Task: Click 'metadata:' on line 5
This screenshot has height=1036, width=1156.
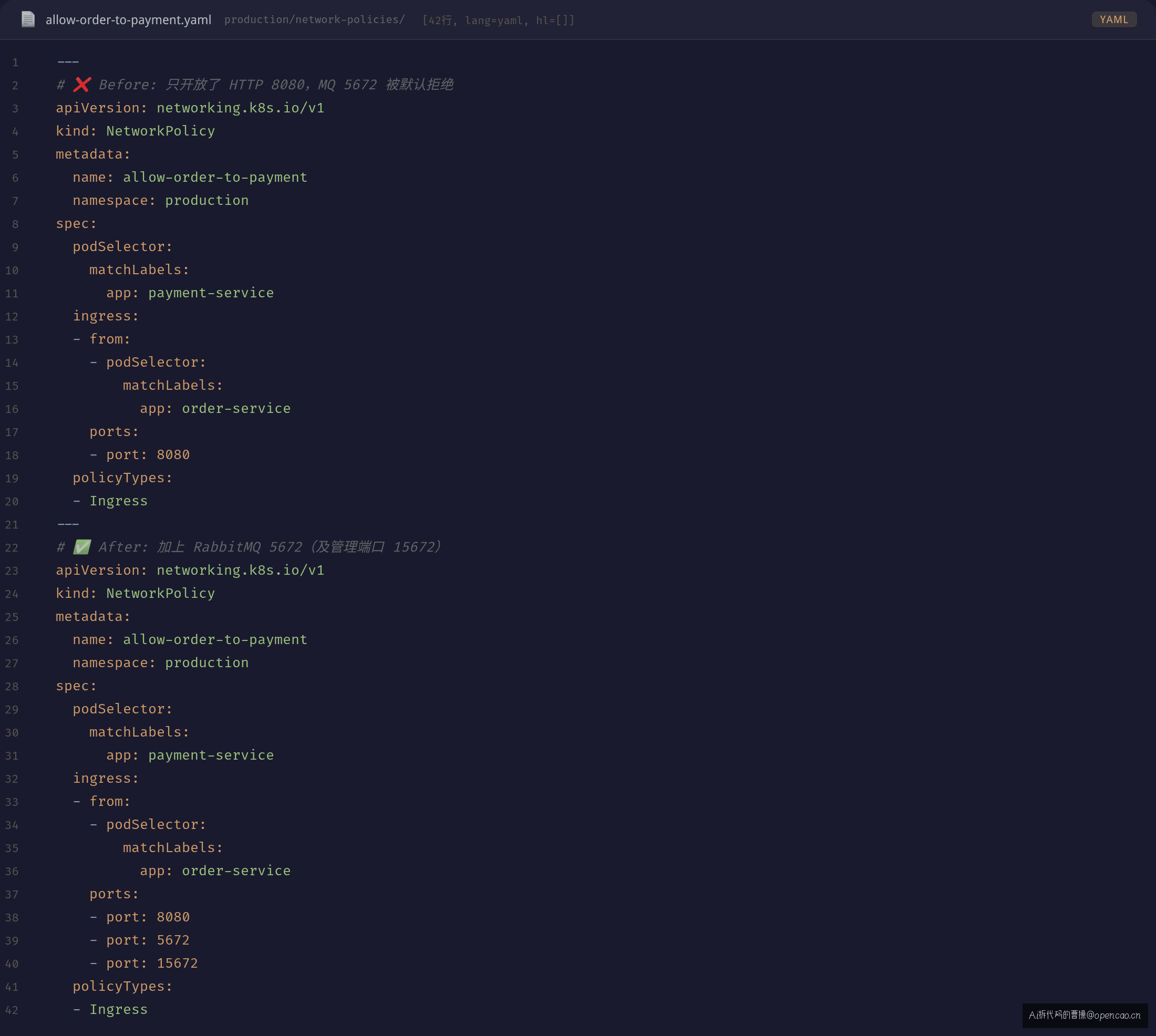Action: click(93, 154)
